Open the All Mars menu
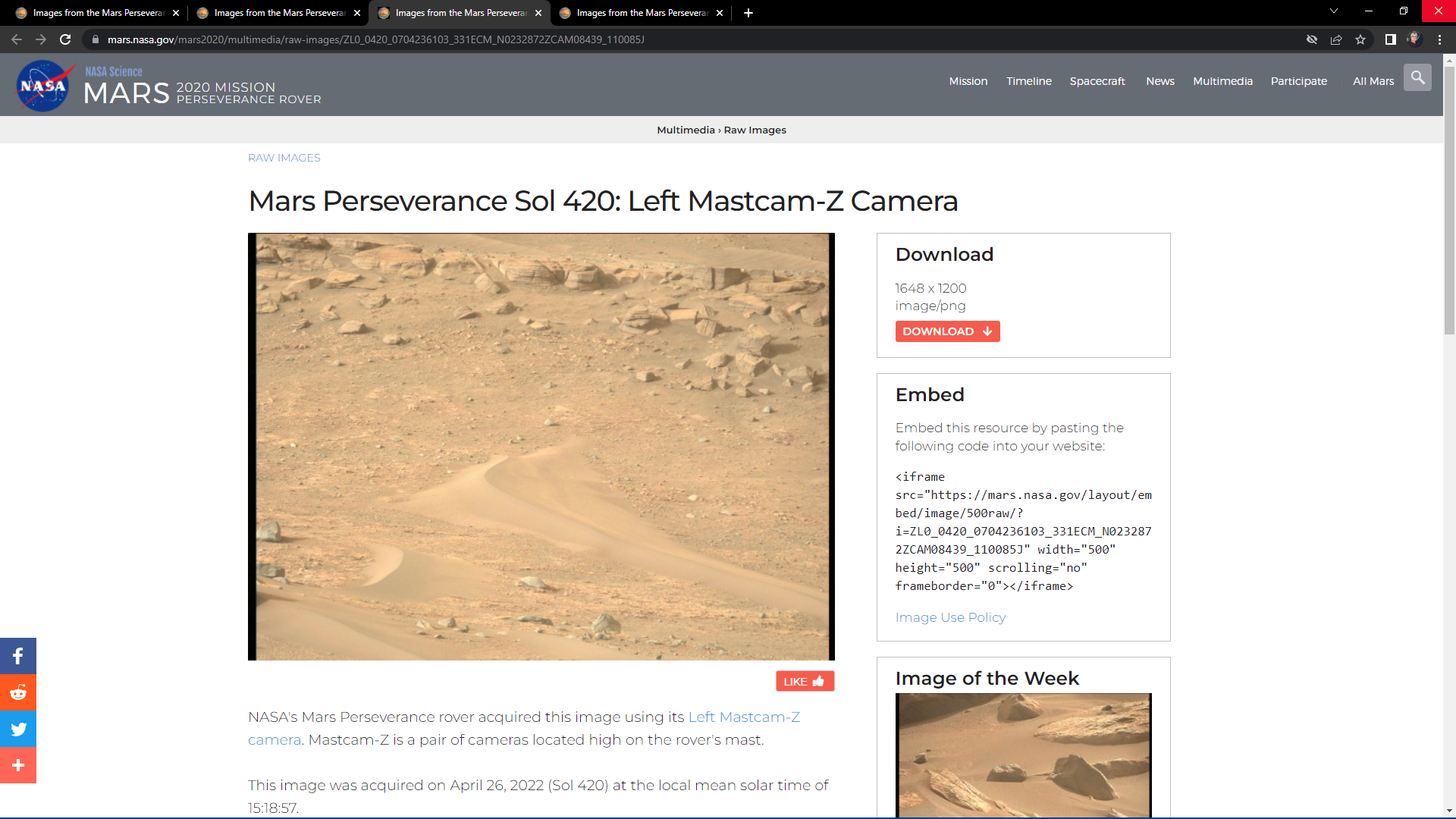This screenshot has height=819, width=1456. (x=1373, y=81)
